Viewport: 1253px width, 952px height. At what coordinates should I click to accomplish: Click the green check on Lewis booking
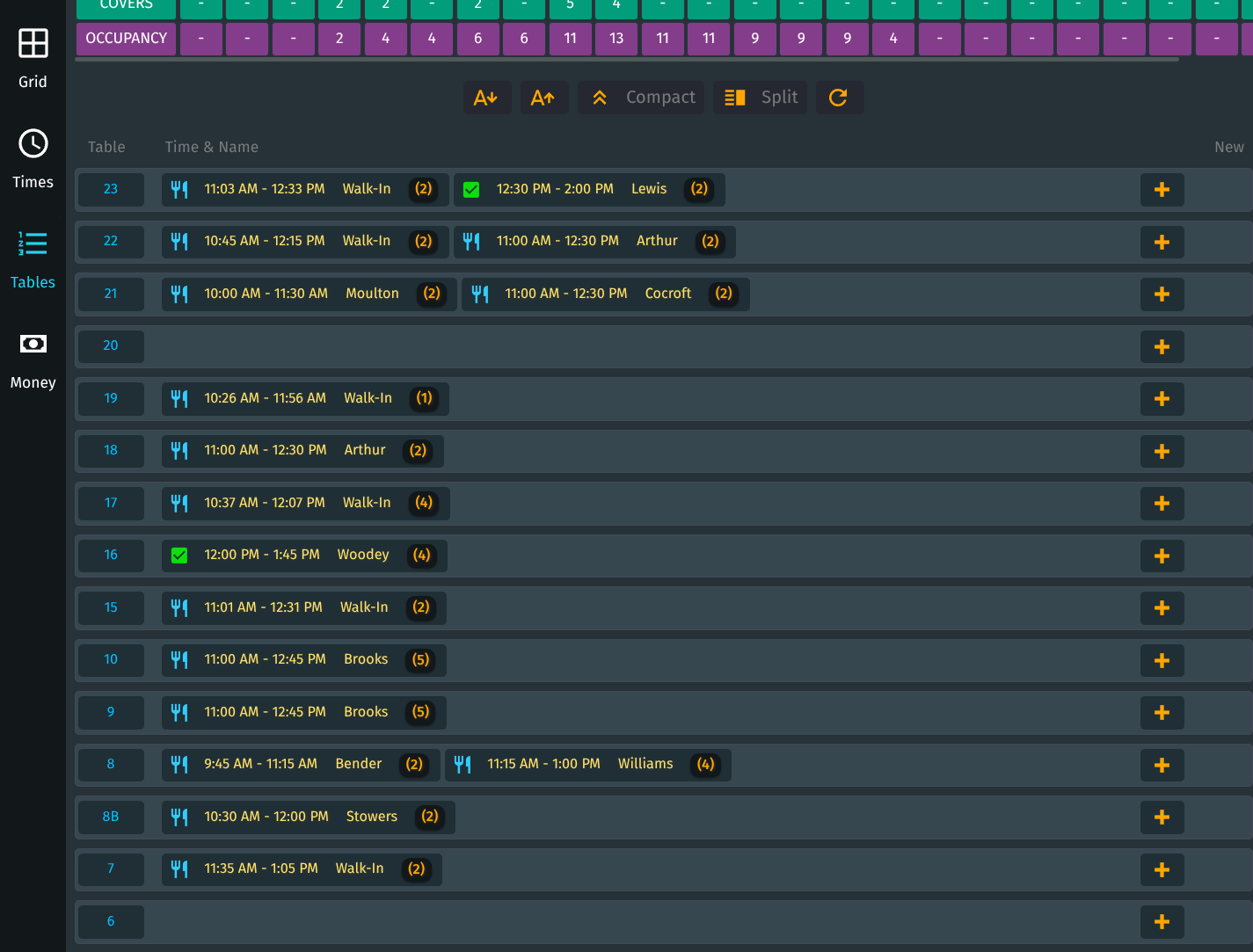pyautogui.click(x=471, y=190)
